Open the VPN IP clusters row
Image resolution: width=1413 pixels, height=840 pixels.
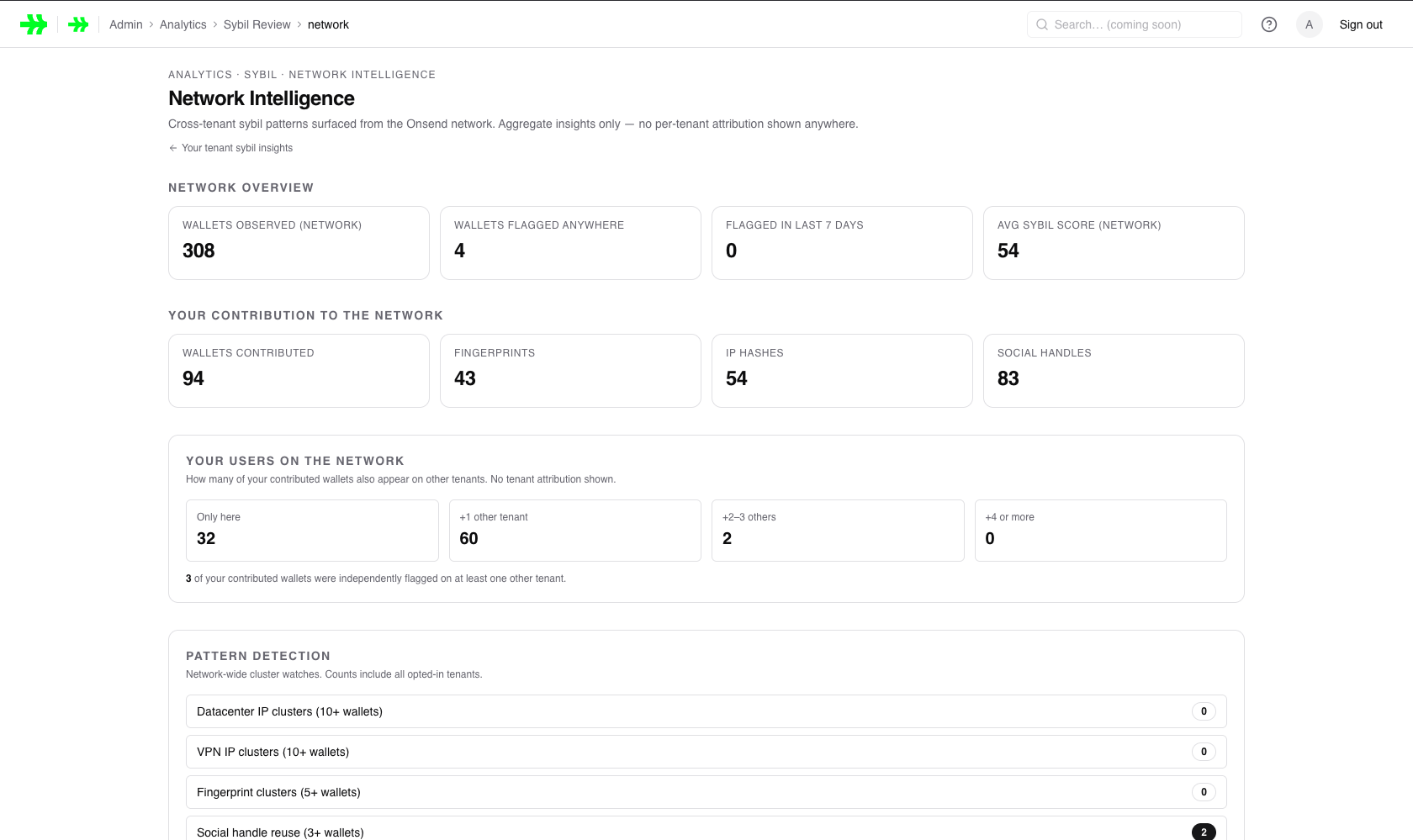coord(706,752)
